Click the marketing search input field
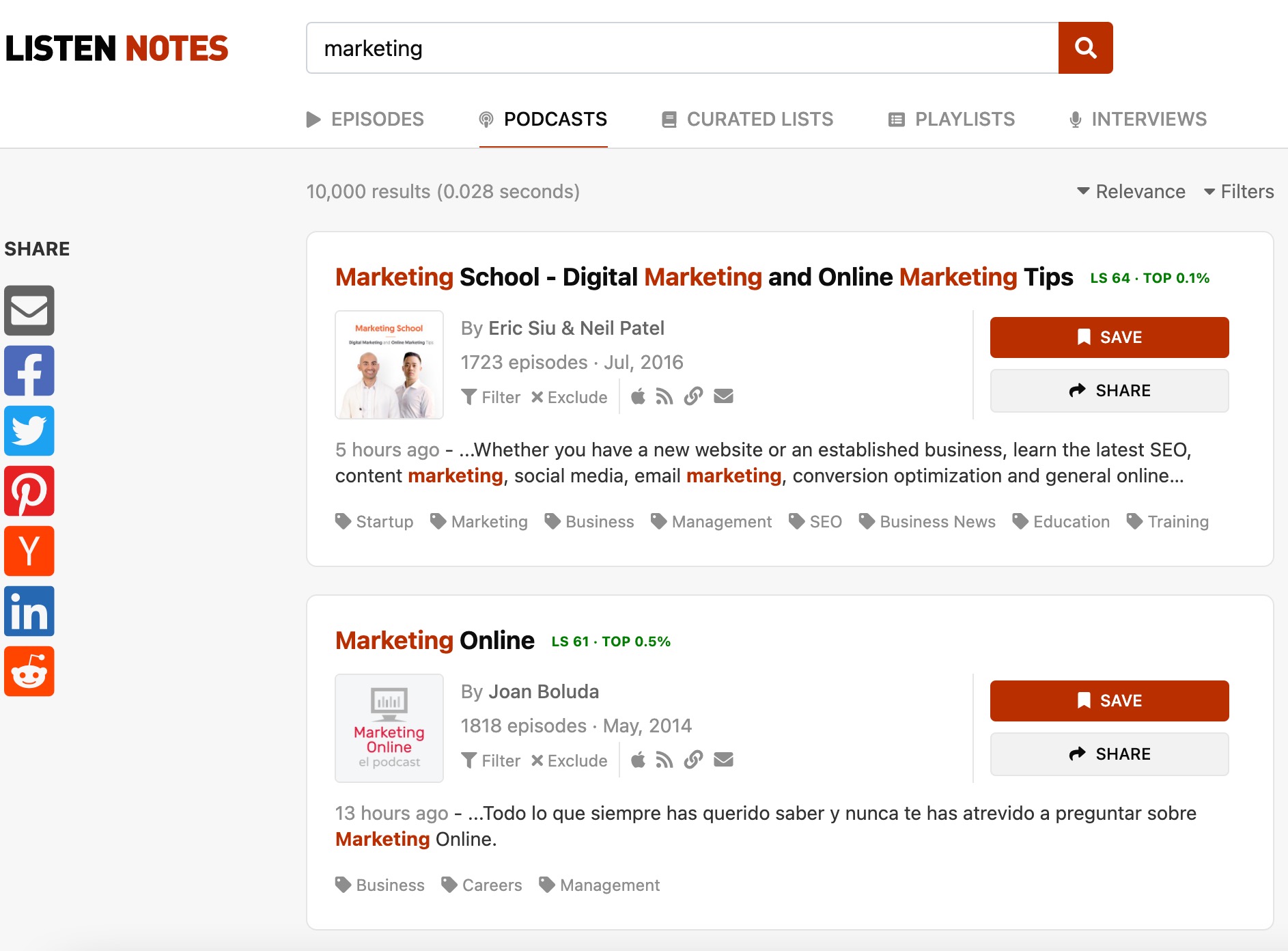The width and height of the screenshot is (1288, 951). click(x=682, y=48)
